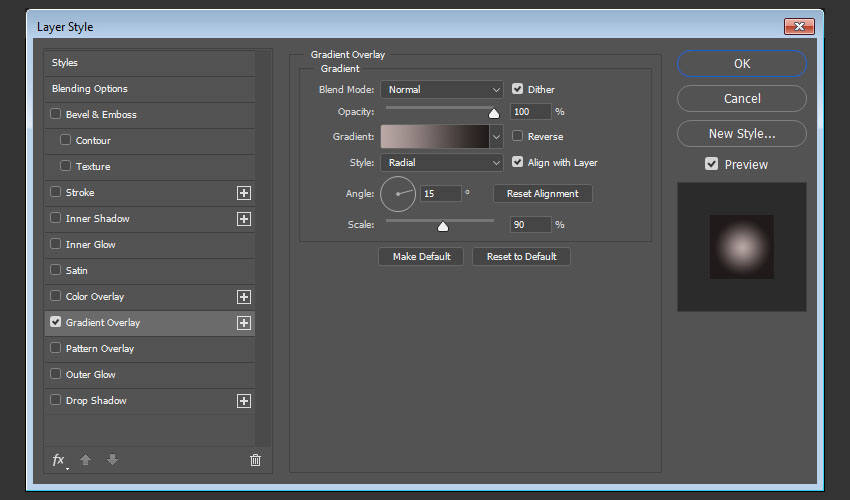850x500 pixels.
Task: Click the plus icon beside Color Overlay
Action: (243, 297)
